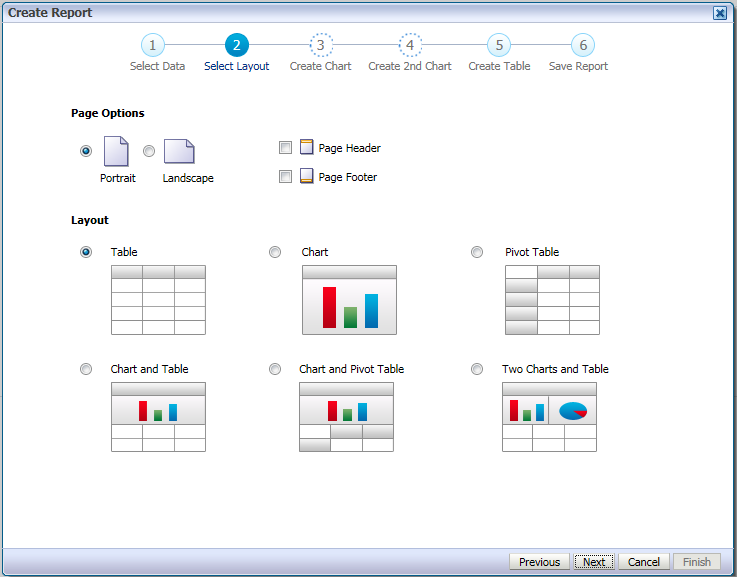737x577 pixels.
Task: Click the Next button
Action: [594, 561]
